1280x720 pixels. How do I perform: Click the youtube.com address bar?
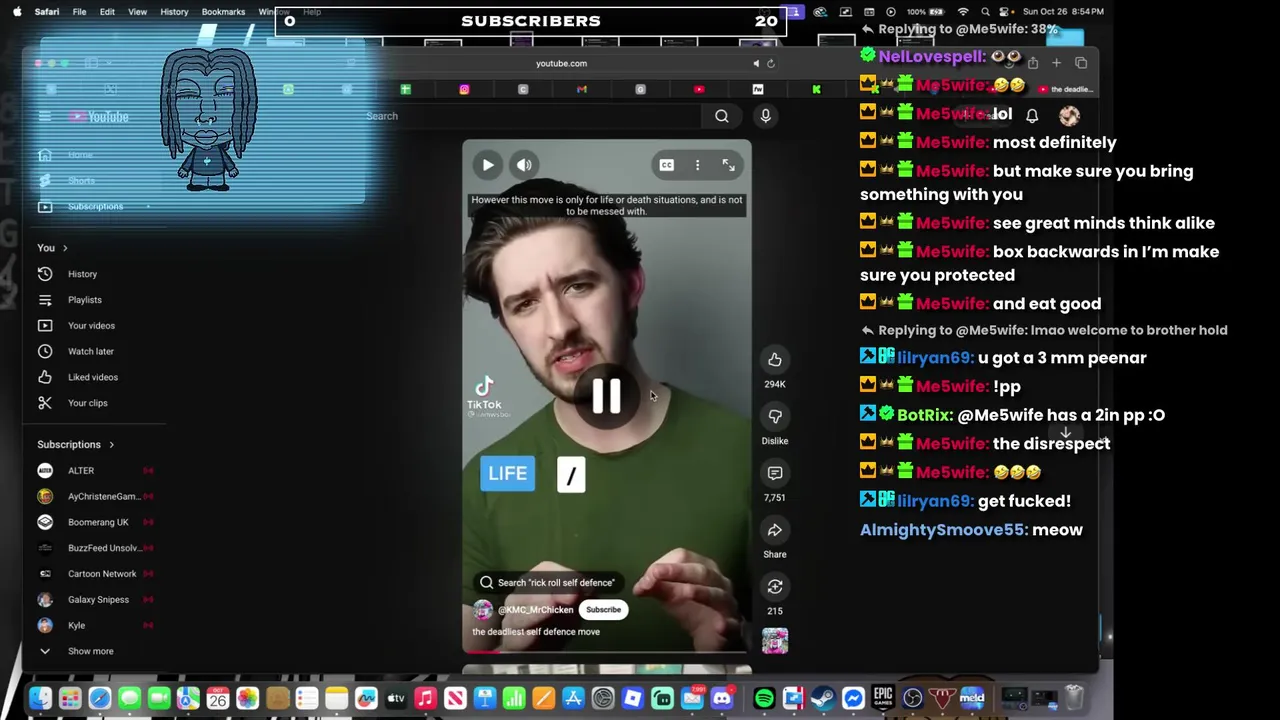point(561,63)
